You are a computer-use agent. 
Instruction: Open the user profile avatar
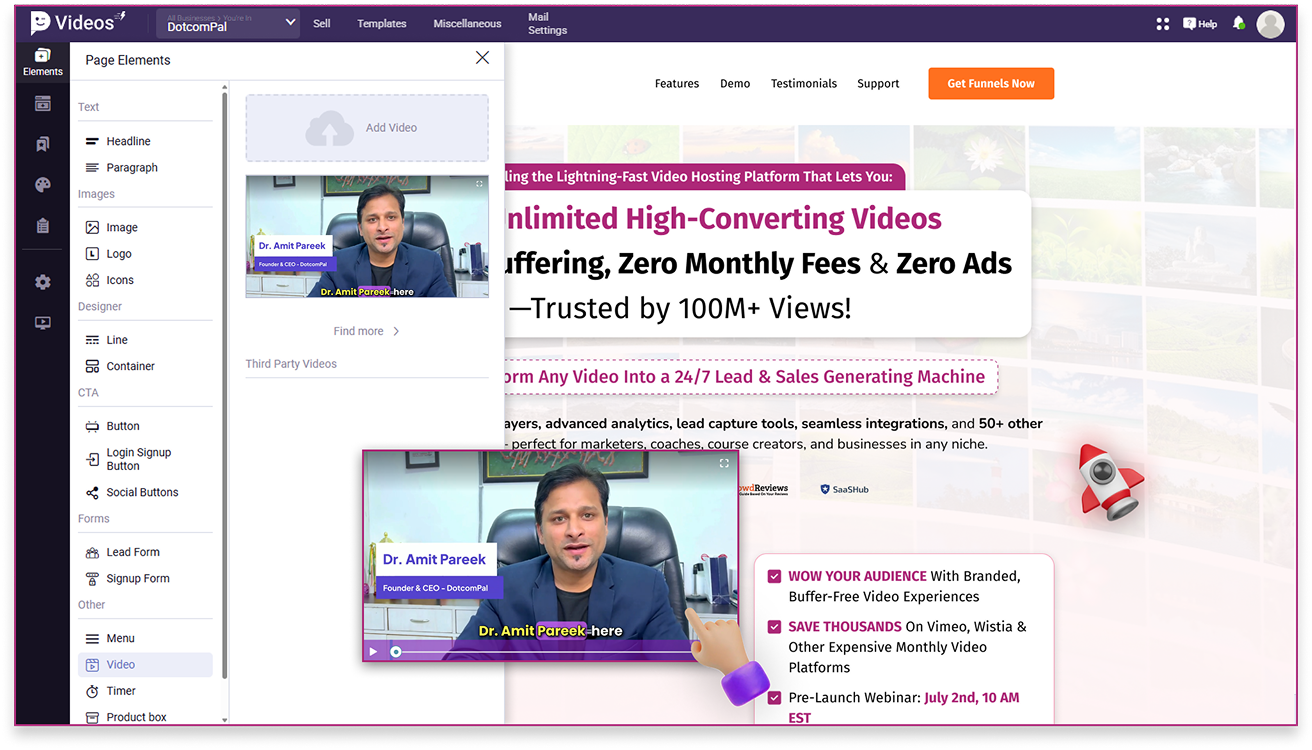click(1270, 24)
